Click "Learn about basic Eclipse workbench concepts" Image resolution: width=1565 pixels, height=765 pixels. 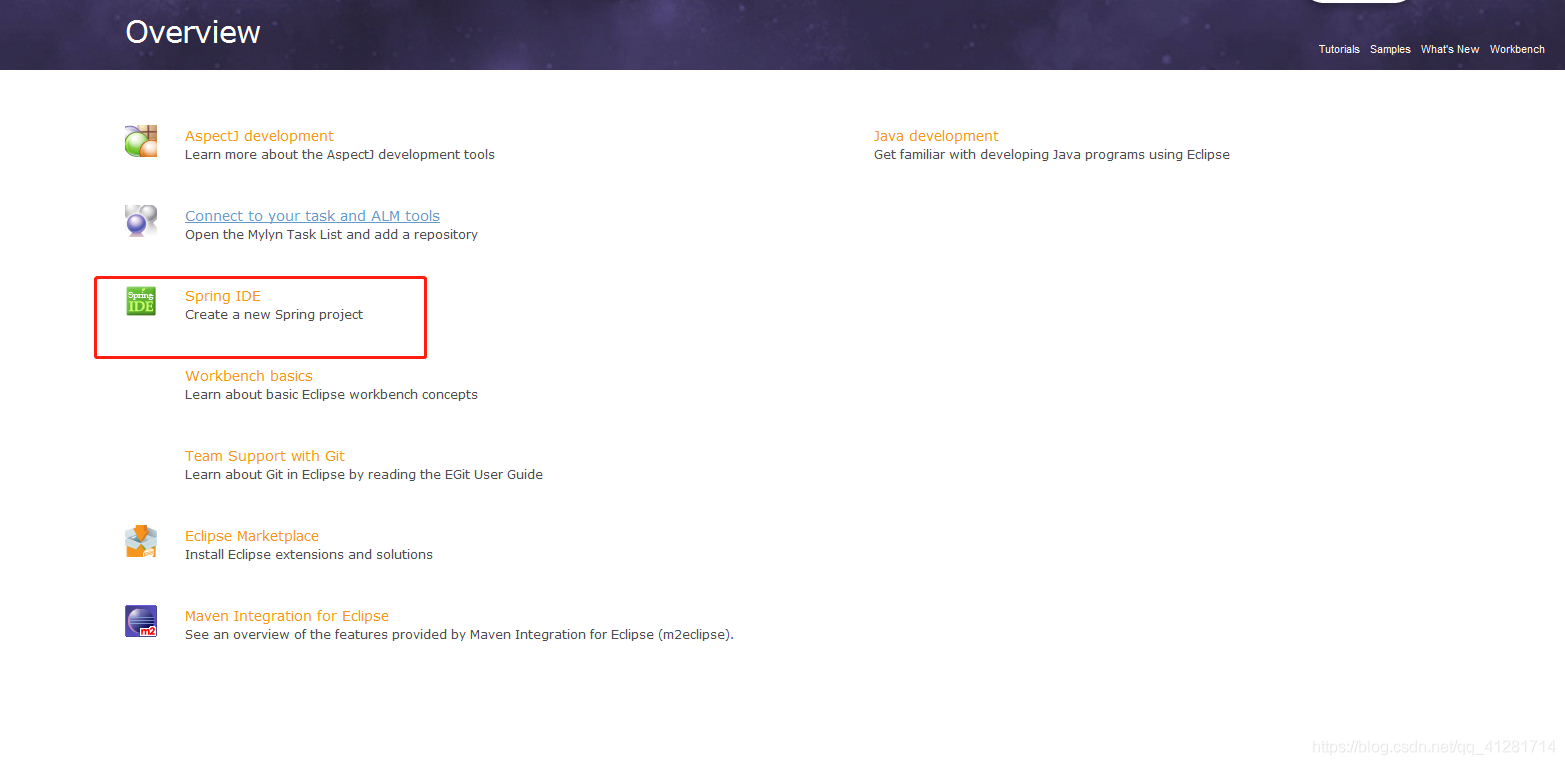331,395
